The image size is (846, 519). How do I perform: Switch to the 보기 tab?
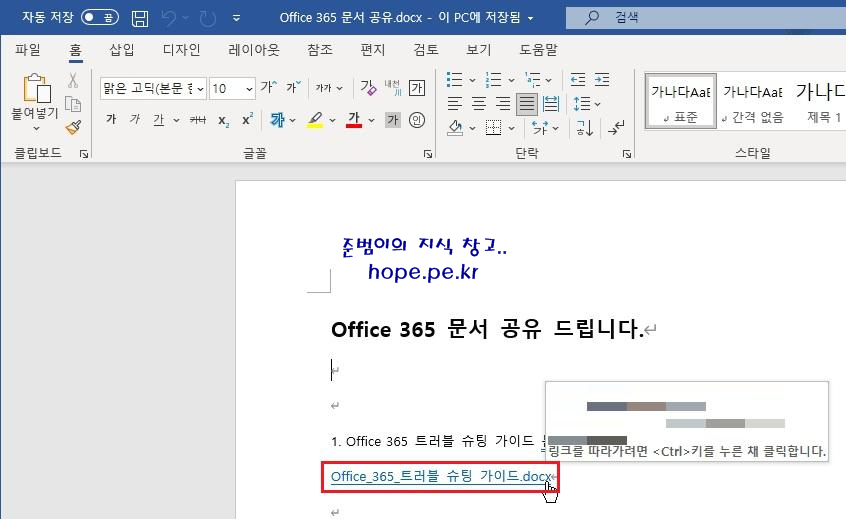pos(479,50)
